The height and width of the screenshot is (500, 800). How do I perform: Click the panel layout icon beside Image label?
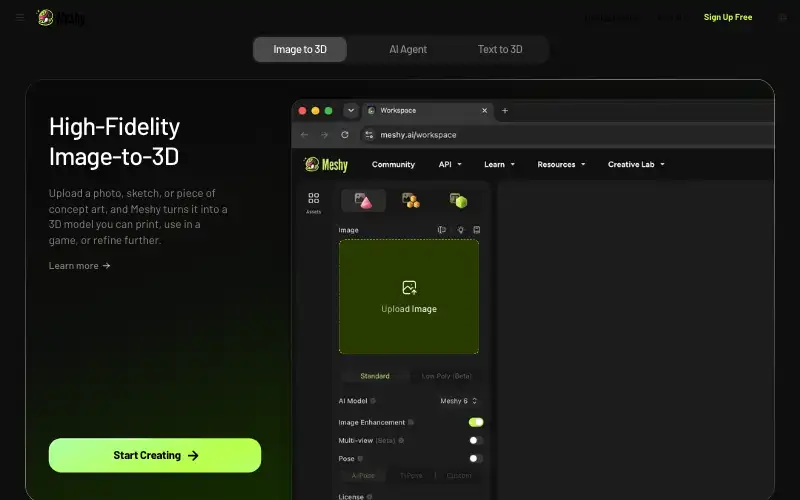click(x=442, y=230)
